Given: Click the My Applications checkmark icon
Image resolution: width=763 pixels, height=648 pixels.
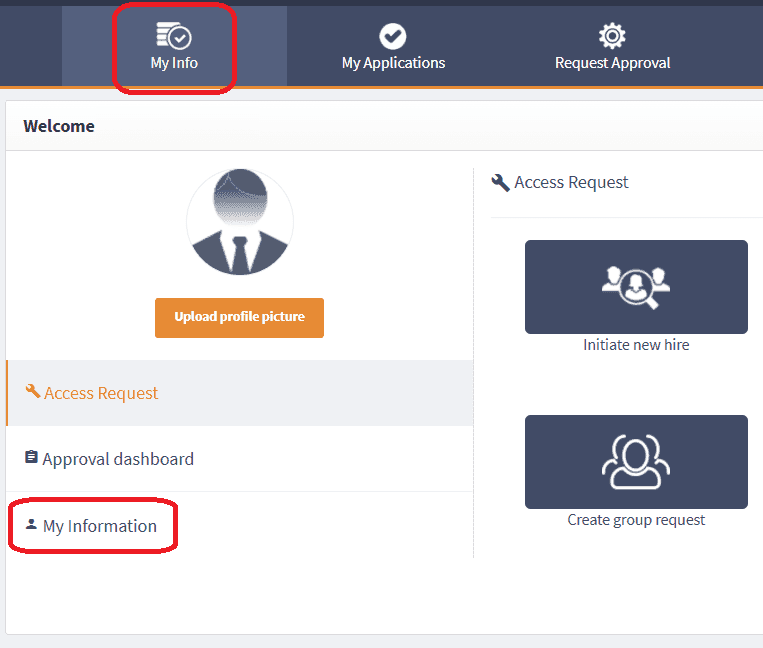Looking at the screenshot, I should (393, 36).
